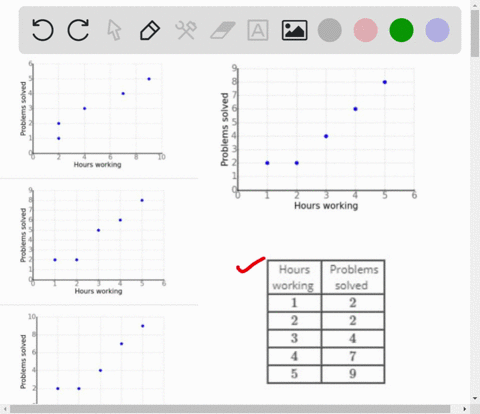Click the middle-left scatter plot with y-axis to 9

[x=93, y=241]
